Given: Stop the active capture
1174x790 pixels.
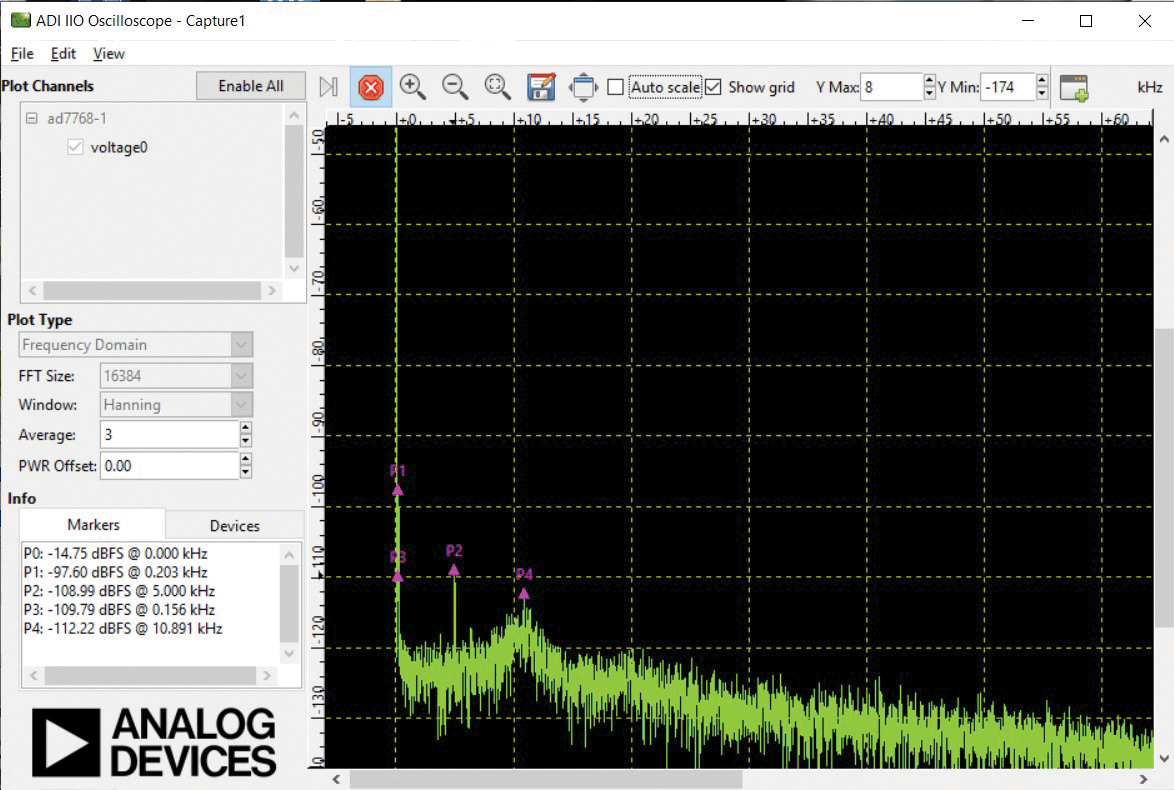Looking at the screenshot, I should 371,87.
